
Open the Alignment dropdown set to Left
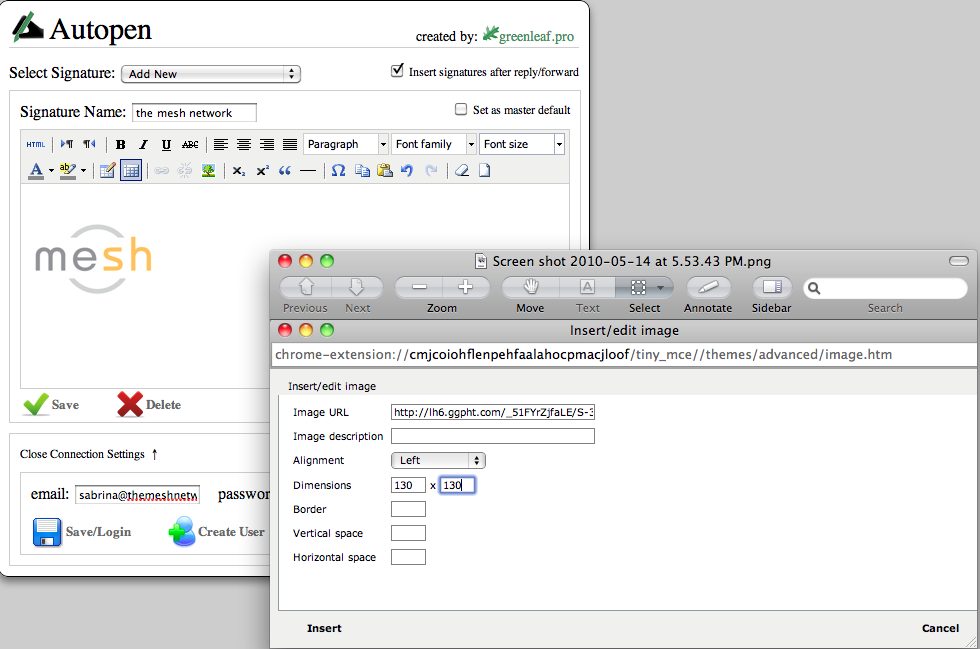pyautogui.click(x=437, y=461)
